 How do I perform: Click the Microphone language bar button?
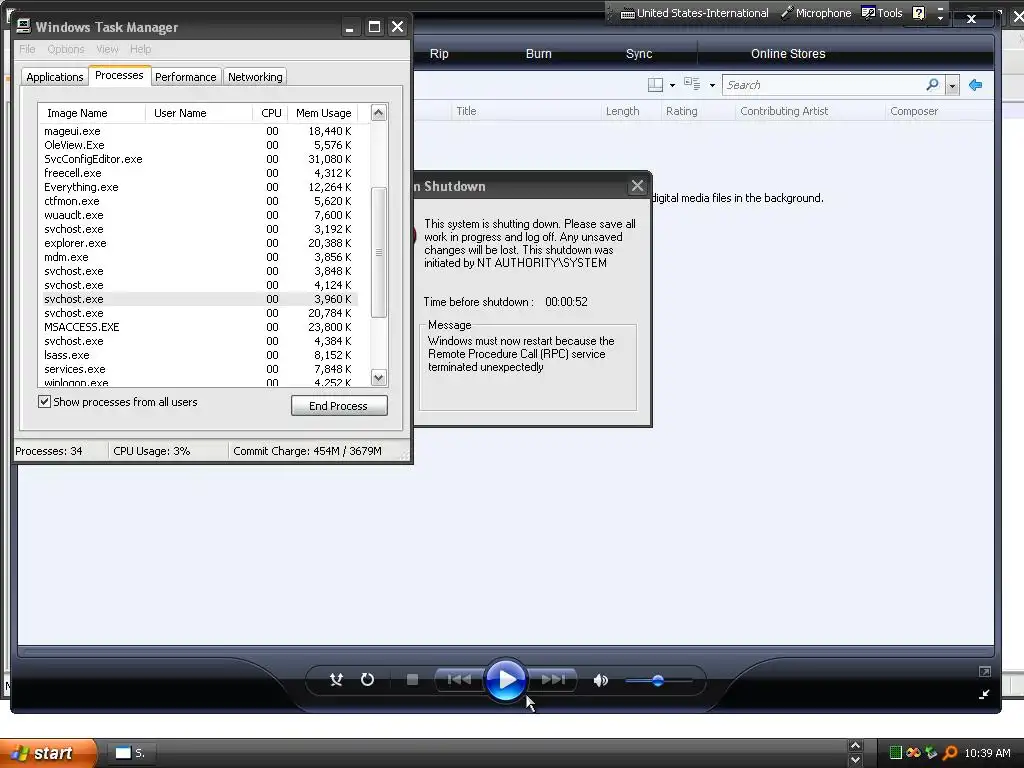coord(816,13)
